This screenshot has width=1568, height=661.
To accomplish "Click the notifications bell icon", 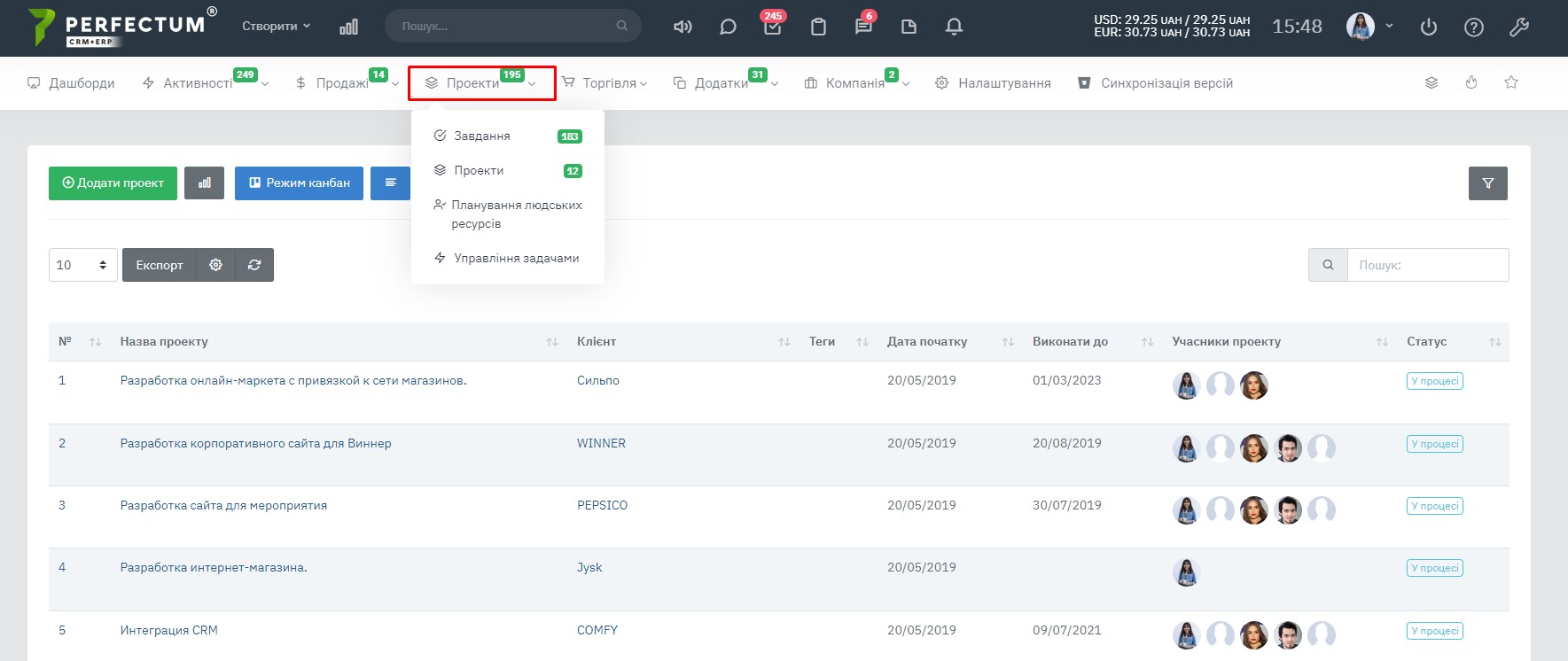I will [x=954, y=27].
